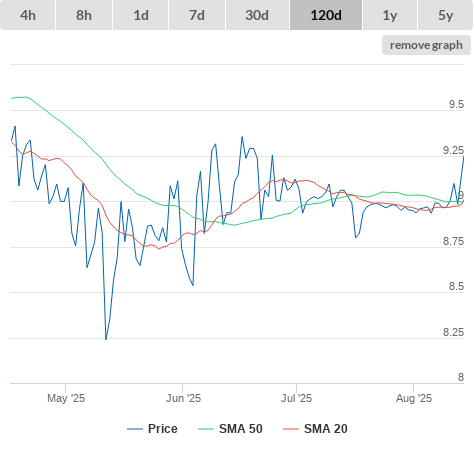This screenshot has width=474, height=455.
Task: Click the remove graph button
Action: click(426, 45)
